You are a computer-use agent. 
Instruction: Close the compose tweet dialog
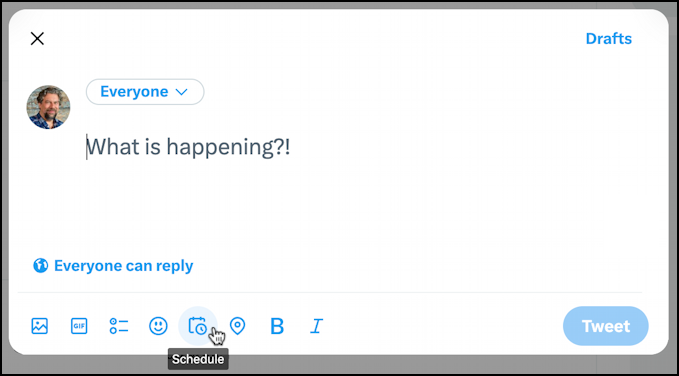pyautogui.click(x=37, y=39)
